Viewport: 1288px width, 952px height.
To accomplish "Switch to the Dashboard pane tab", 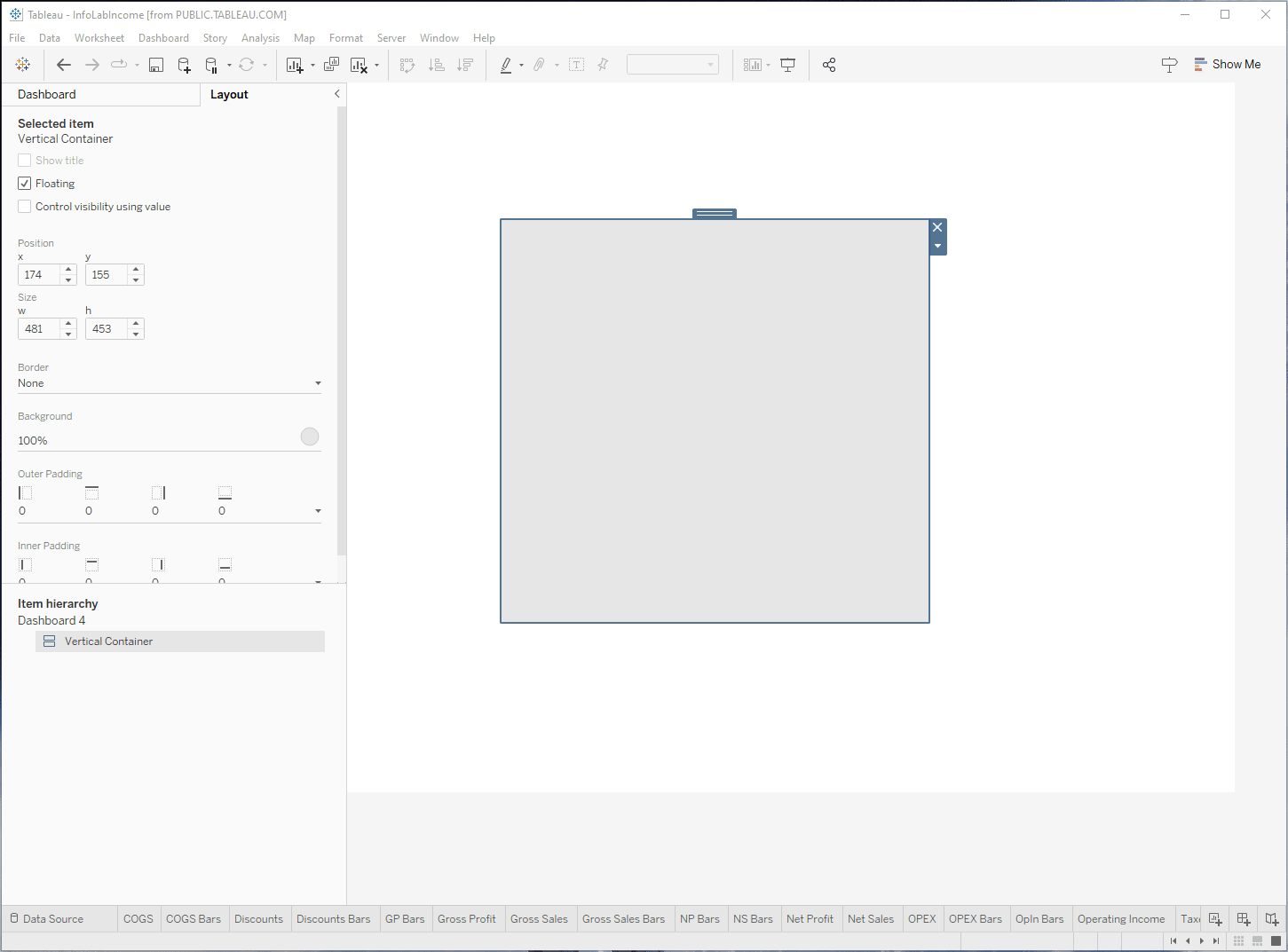I will click(x=47, y=95).
